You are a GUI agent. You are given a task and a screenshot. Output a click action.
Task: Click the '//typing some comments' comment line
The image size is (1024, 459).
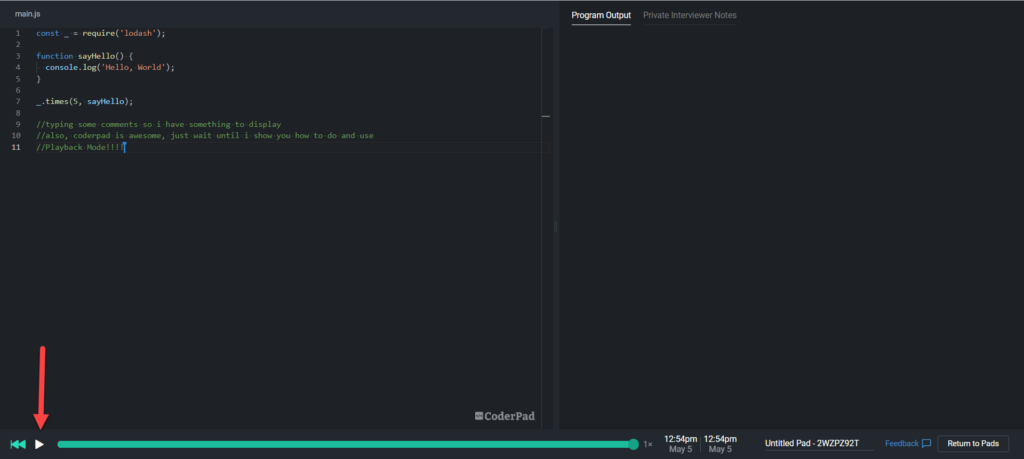tap(159, 124)
